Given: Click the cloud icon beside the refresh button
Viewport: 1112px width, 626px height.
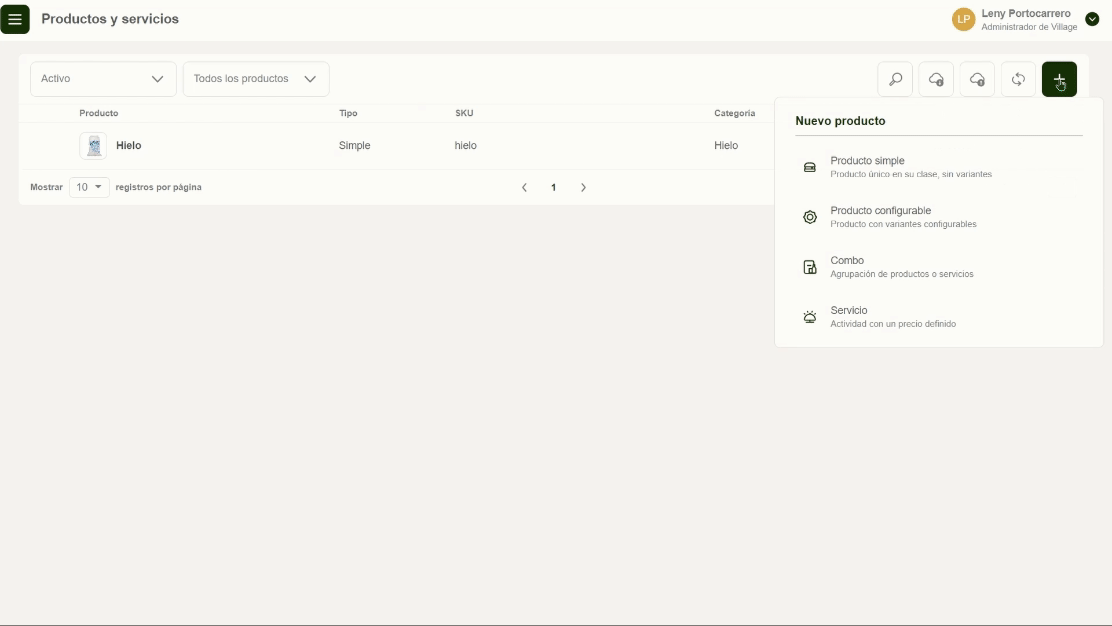Looking at the screenshot, I should 977,79.
